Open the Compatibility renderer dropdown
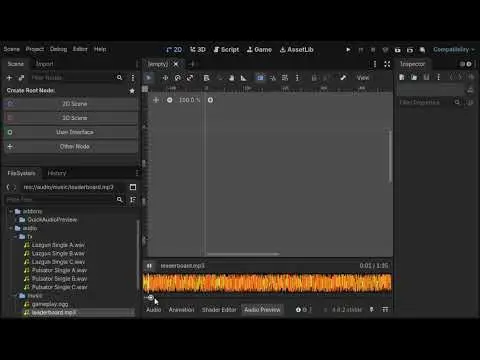 [454, 50]
